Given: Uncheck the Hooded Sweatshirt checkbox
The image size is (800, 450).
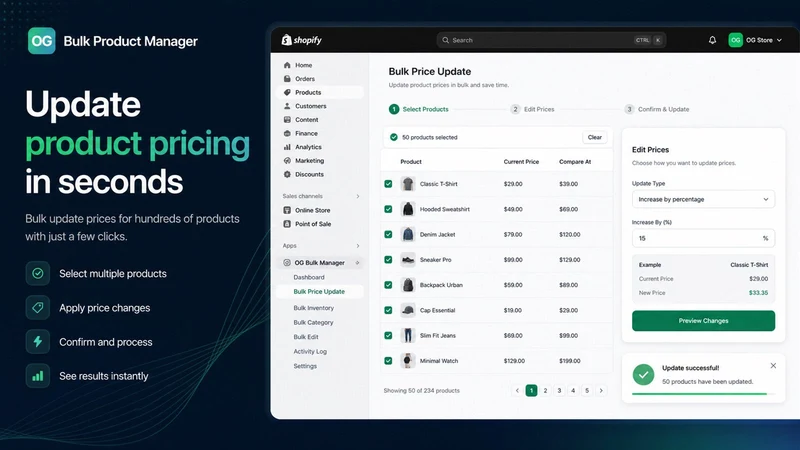Looking at the screenshot, I should point(388,209).
